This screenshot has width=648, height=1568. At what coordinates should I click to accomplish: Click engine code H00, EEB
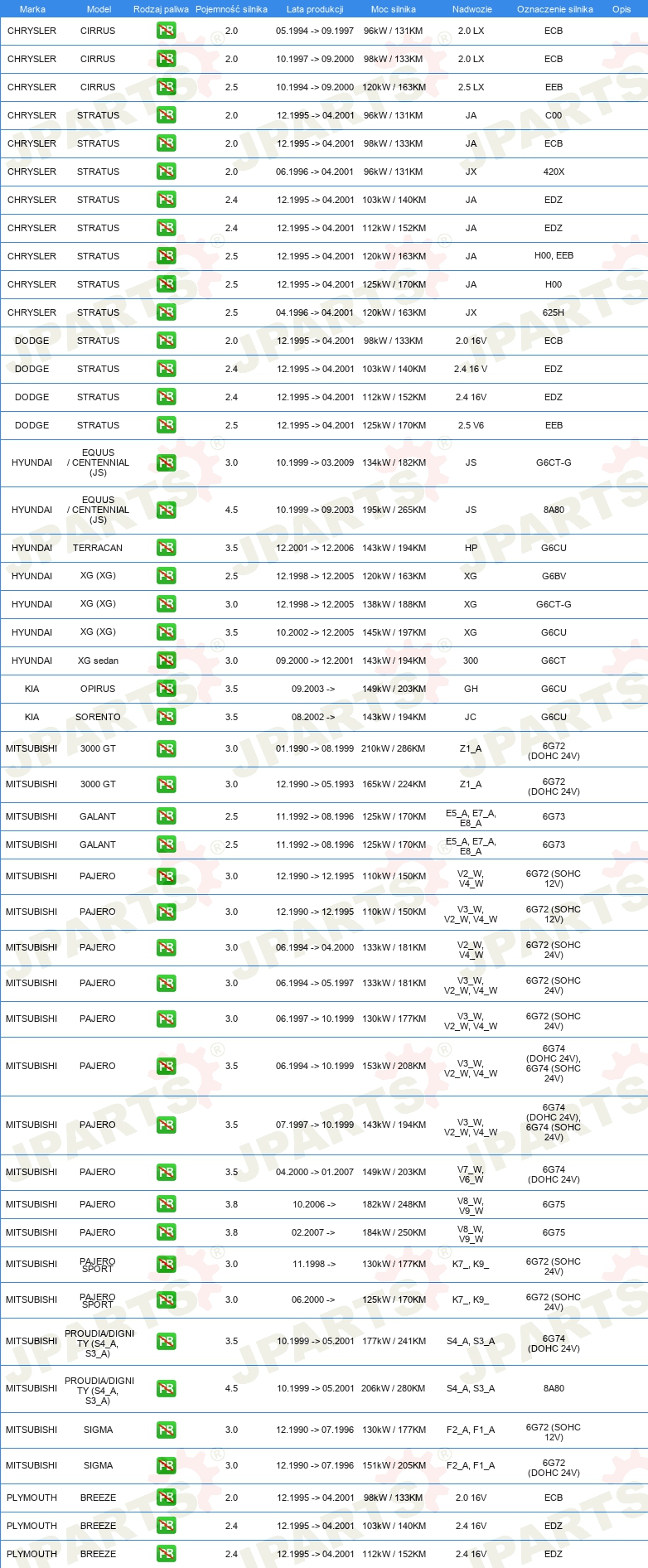[x=554, y=255]
